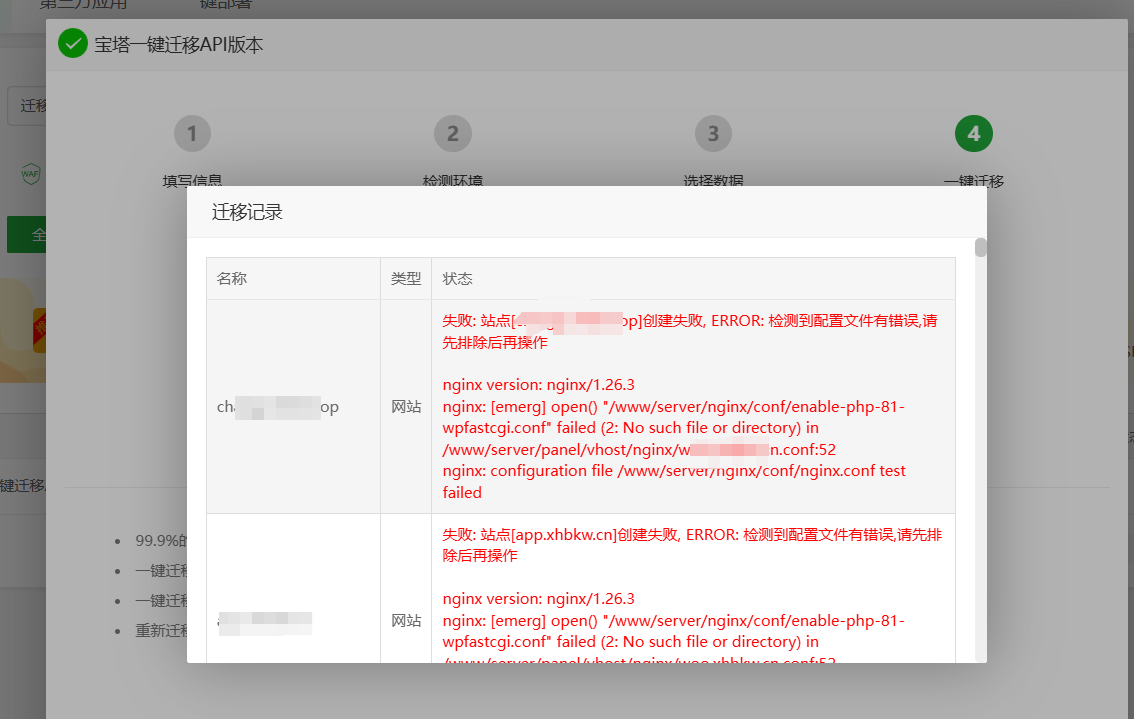Click the 迁移记录 dialog title

click(247, 212)
